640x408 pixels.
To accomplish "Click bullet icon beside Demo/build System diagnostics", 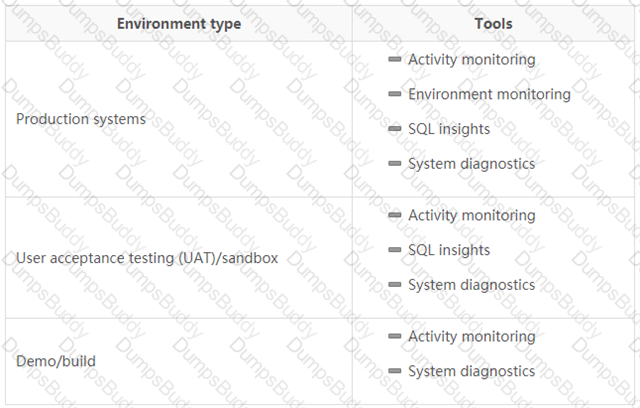I will tap(395, 371).
